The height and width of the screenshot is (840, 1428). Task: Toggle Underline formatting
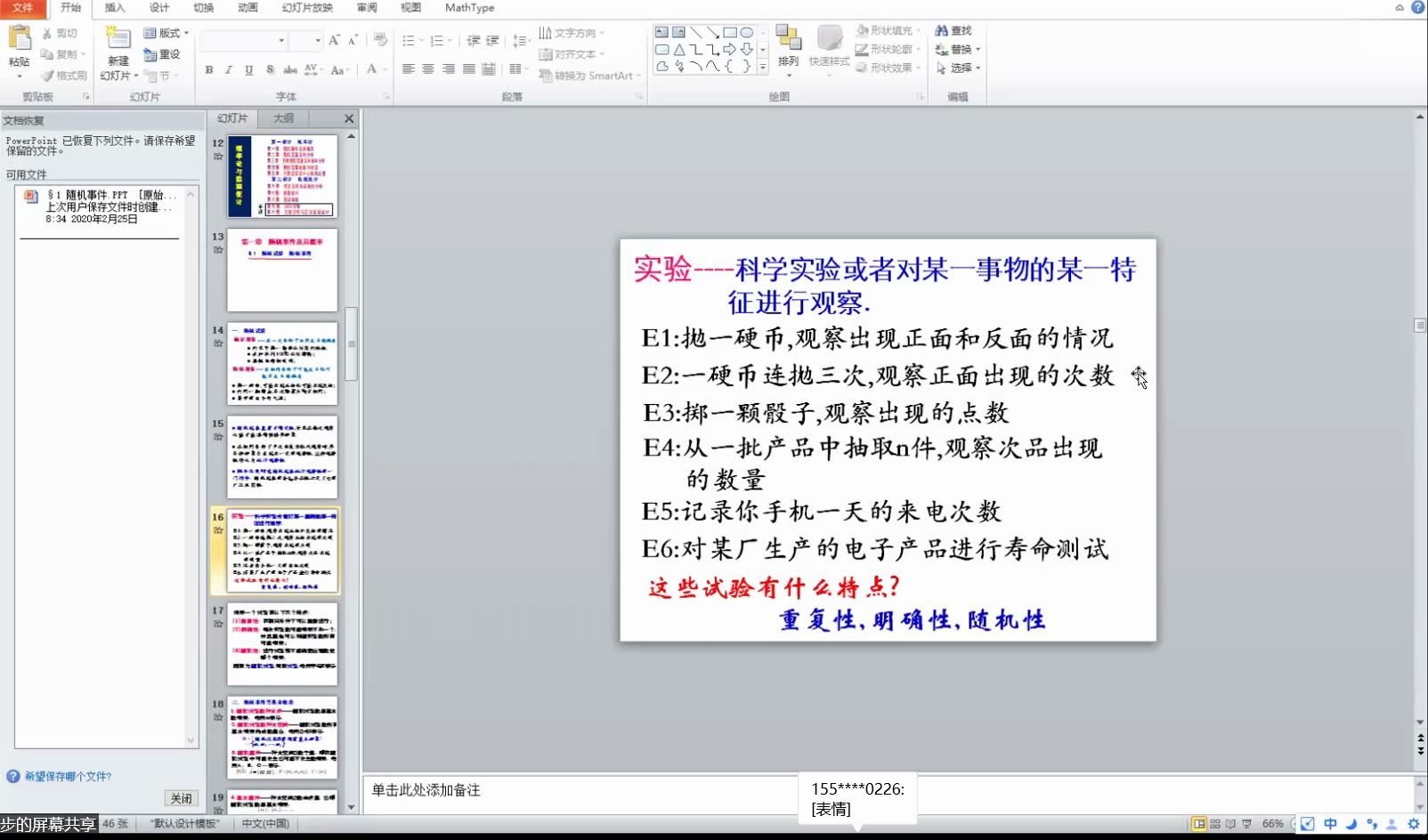[x=248, y=69]
